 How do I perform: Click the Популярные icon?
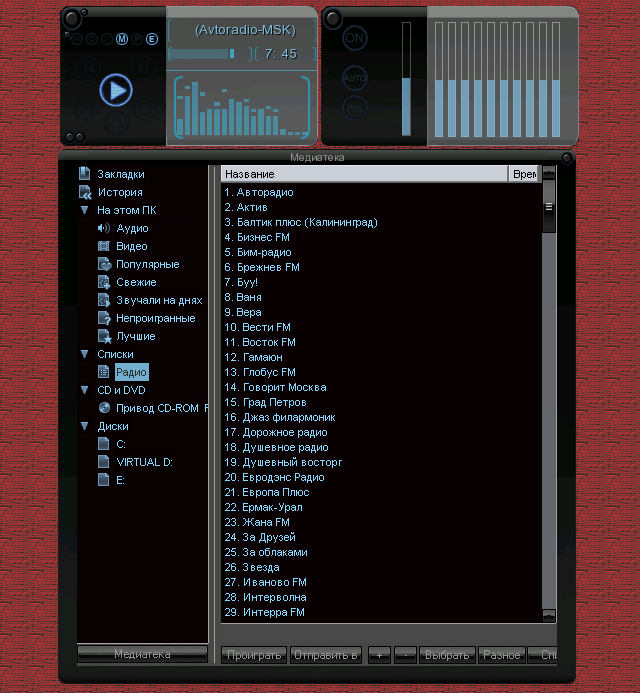[104, 264]
